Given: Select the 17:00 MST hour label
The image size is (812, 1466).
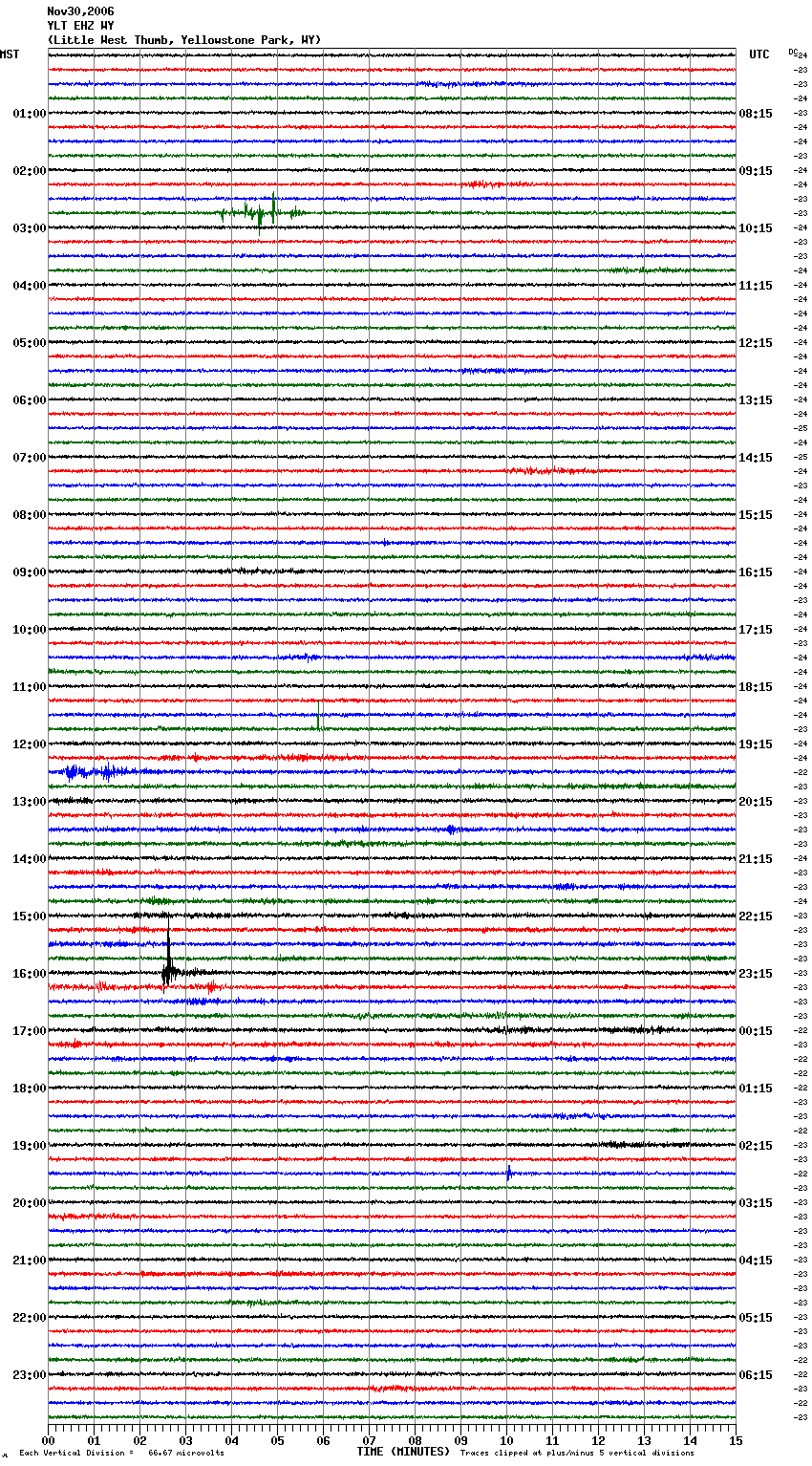Looking at the screenshot, I should tap(29, 1031).
